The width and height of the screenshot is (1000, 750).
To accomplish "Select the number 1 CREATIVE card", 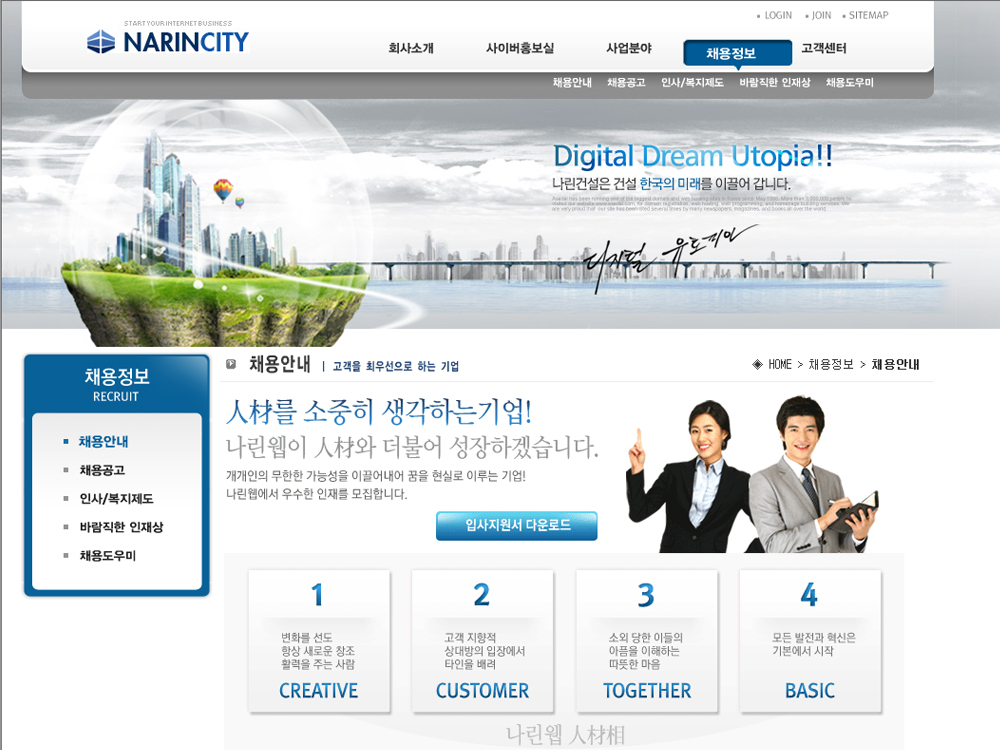I will pyautogui.click(x=318, y=640).
